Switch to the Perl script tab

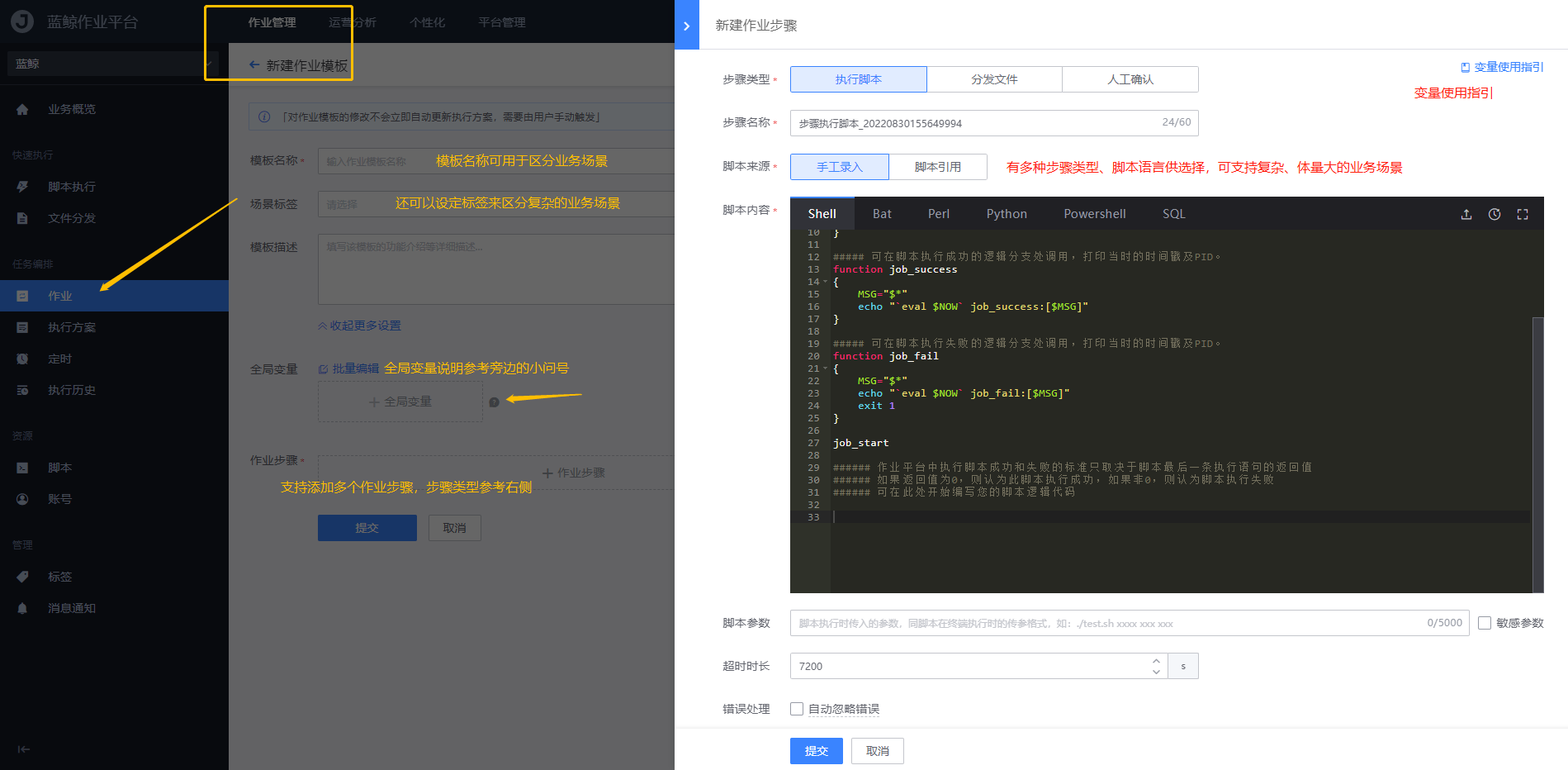point(939,214)
